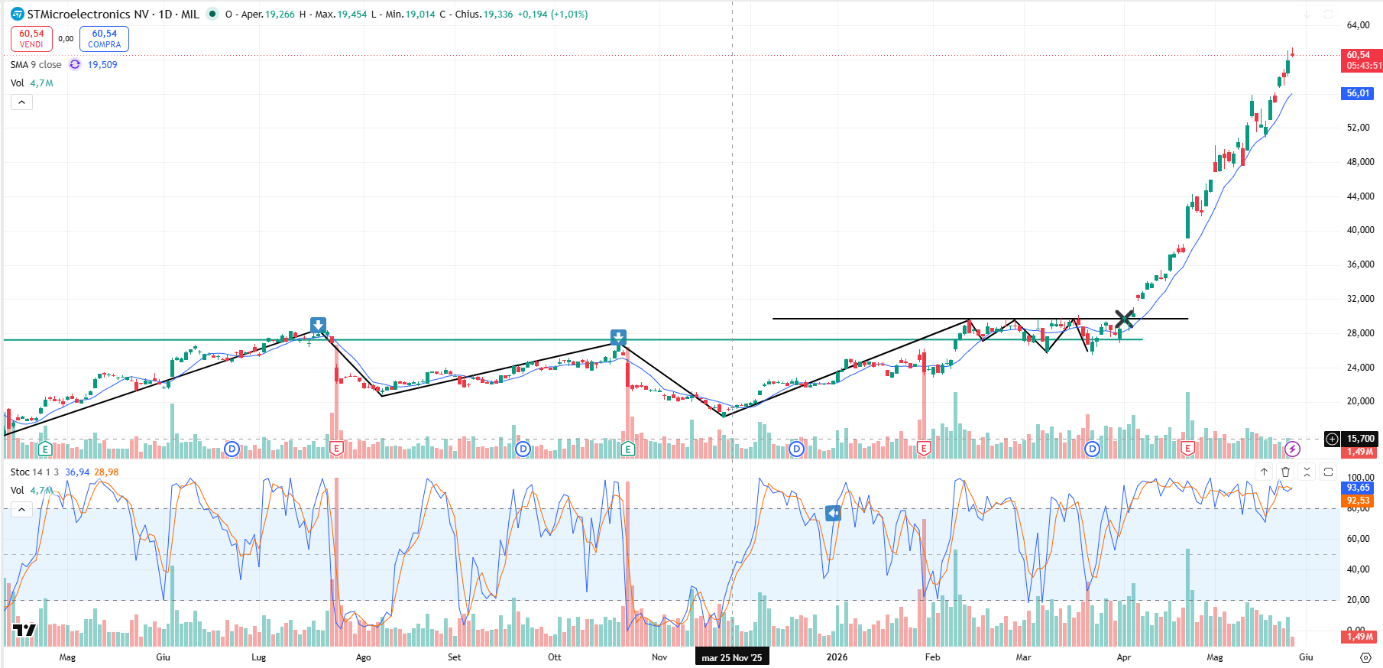Delete the stochastic pane with trash icon
Screen dimensions: 1383x668
[x=1285, y=472]
